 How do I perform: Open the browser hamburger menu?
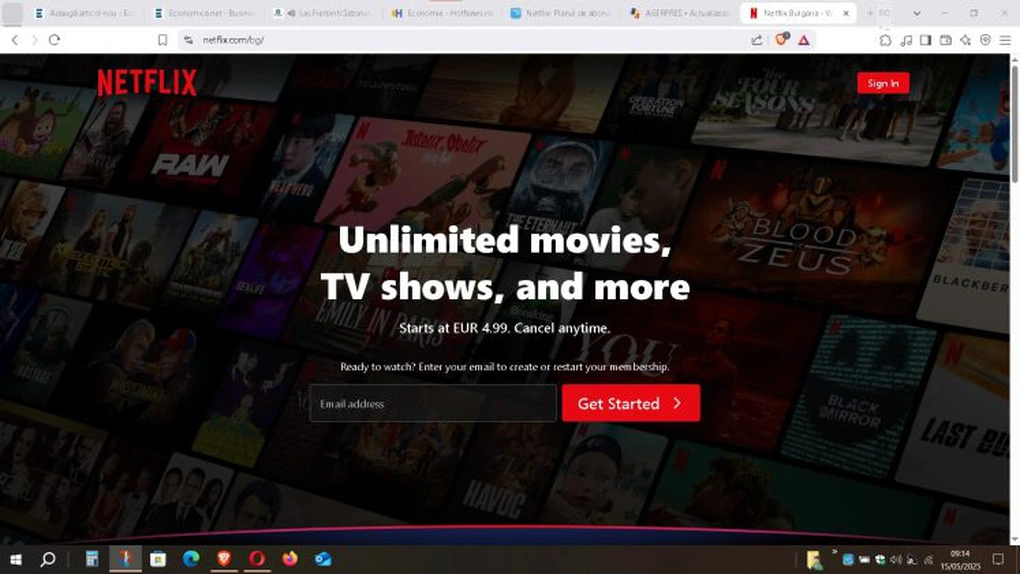(1006, 40)
